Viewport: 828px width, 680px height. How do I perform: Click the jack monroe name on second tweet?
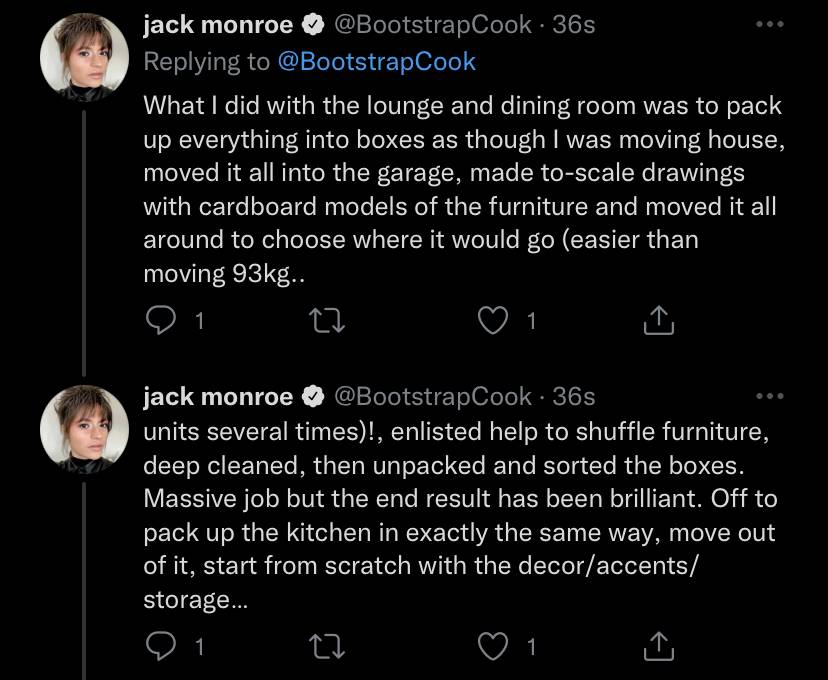(x=218, y=396)
